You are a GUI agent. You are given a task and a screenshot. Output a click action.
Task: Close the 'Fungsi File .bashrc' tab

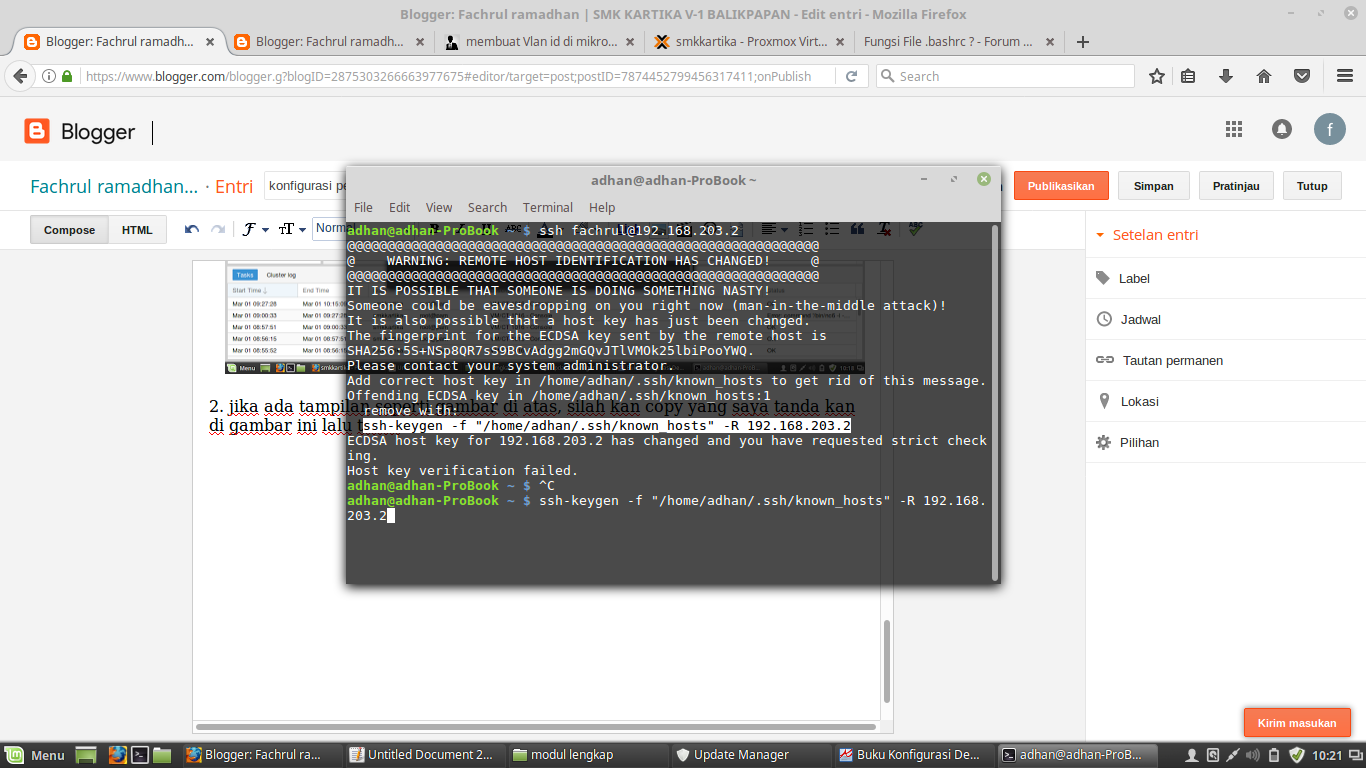[1050, 42]
